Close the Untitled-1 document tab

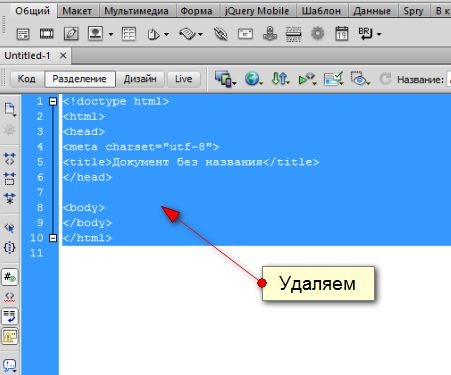tap(63, 55)
